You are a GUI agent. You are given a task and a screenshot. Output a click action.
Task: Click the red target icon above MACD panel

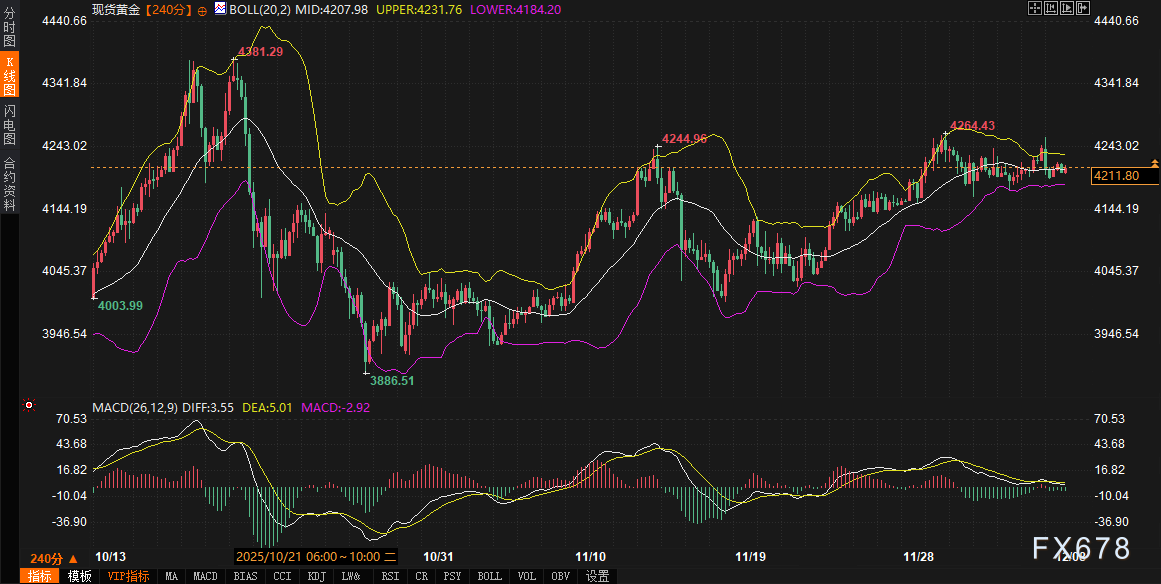click(x=28, y=406)
